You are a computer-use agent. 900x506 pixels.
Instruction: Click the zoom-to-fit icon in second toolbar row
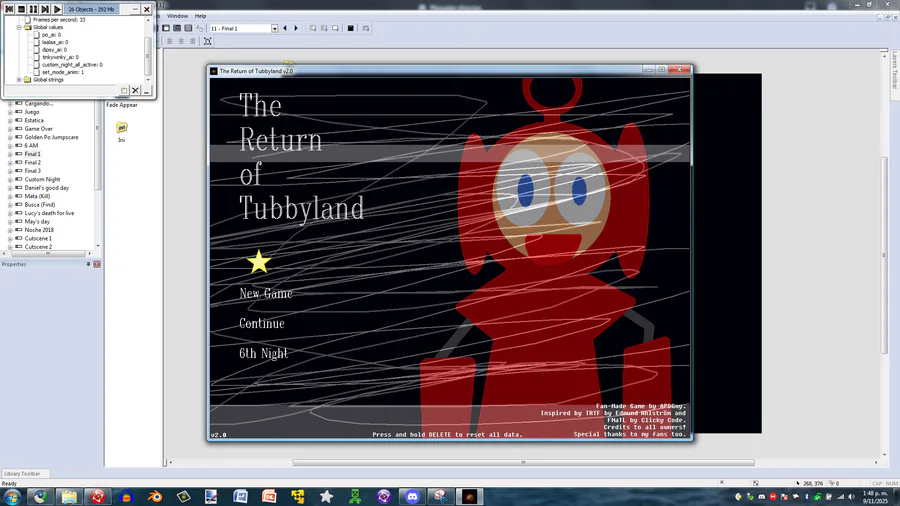tap(208, 41)
